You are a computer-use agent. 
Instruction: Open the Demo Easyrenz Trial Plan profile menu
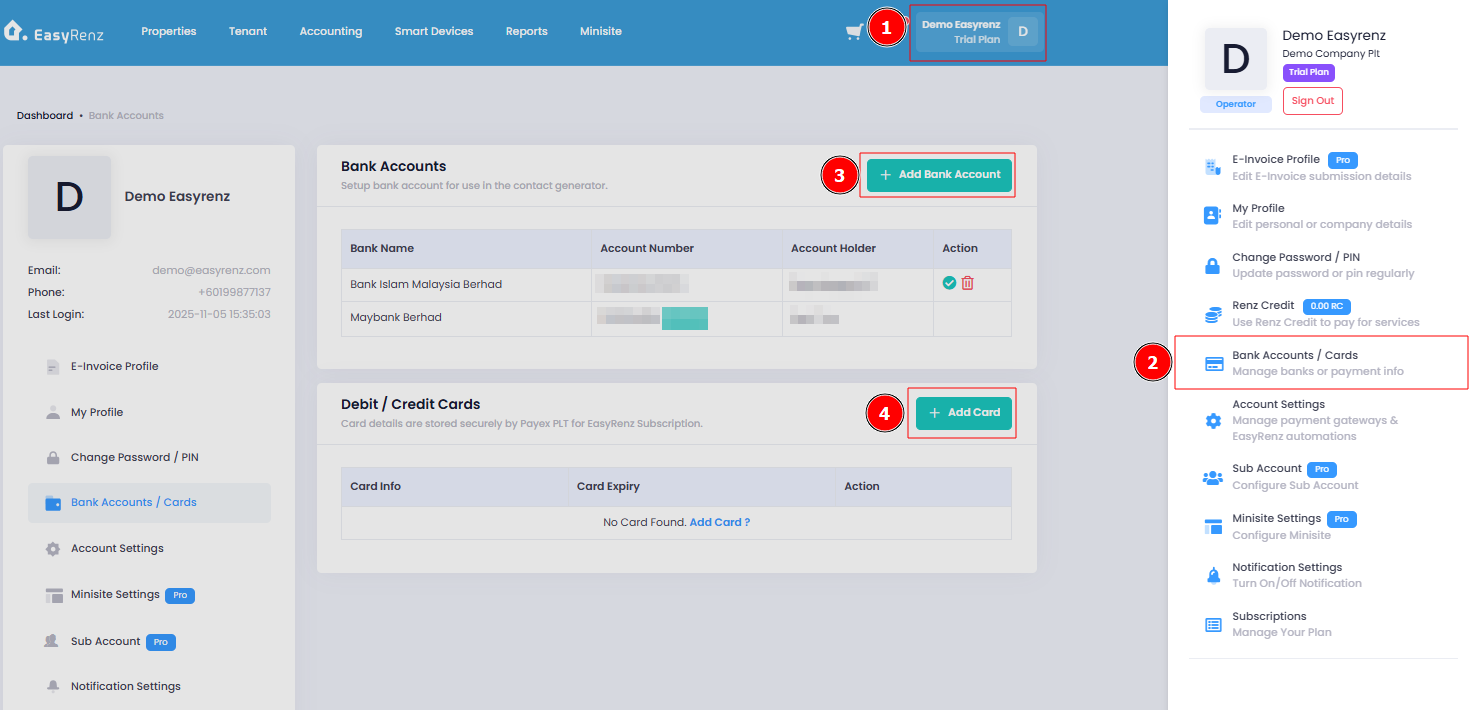(978, 32)
